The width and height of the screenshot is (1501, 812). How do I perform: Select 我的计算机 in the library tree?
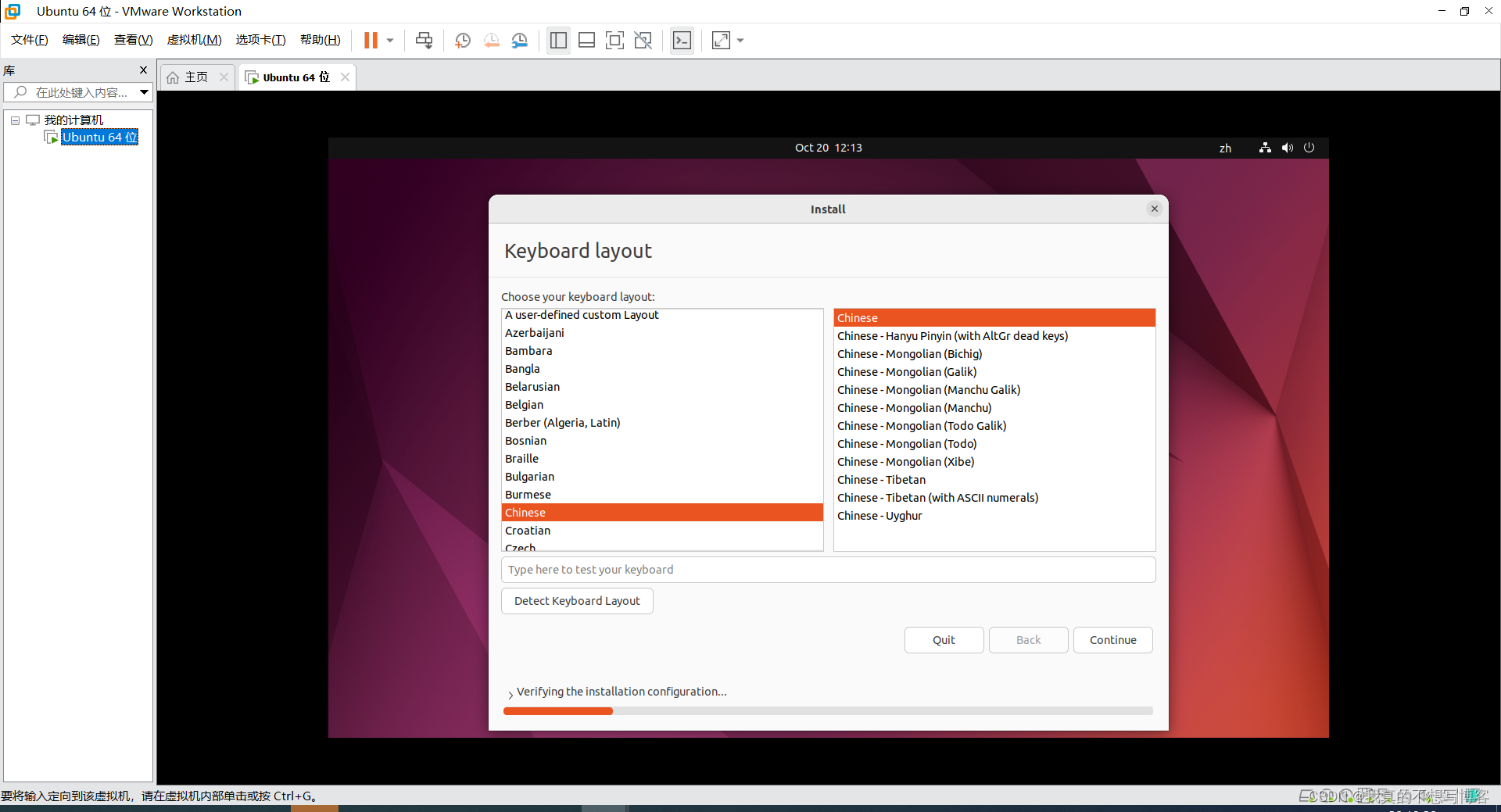[x=73, y=120]
